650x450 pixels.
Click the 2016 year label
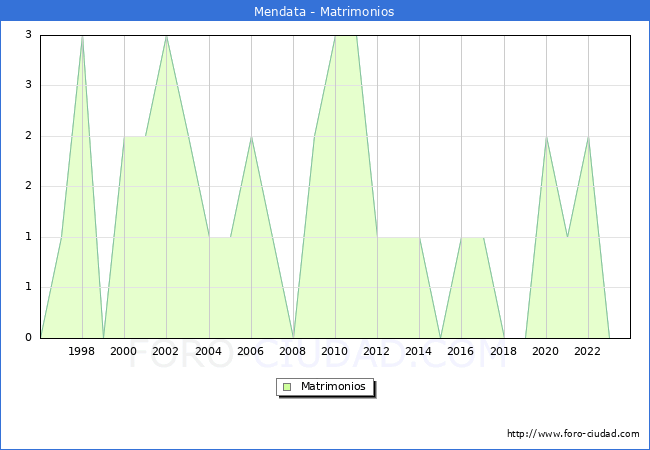point(461,351)
